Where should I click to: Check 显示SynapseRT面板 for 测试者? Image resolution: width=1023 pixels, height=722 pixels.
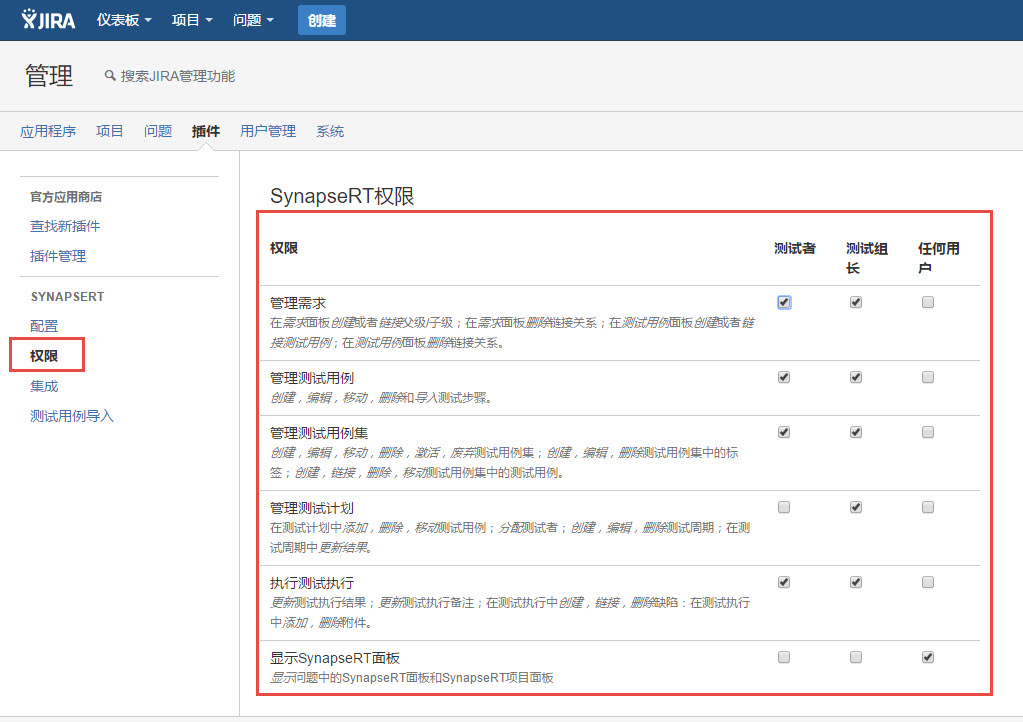click(784, 657)
